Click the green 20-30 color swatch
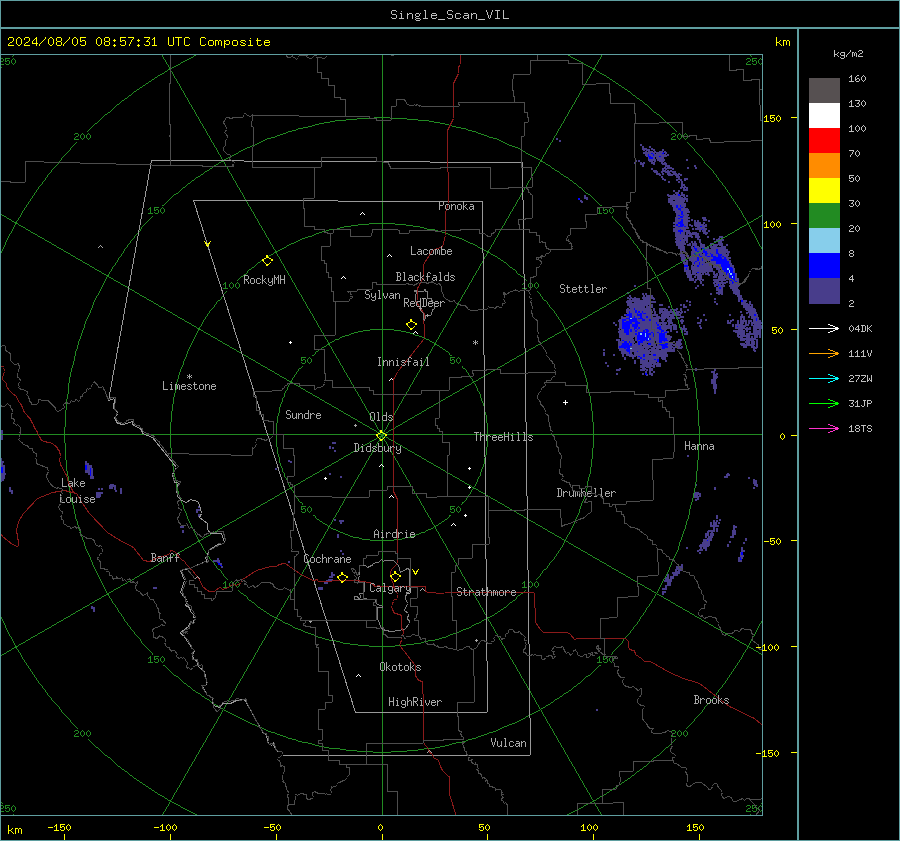Image resolution: width=900 pixels, height=841 pixels. pyautogui.click(x=824, y=216)
